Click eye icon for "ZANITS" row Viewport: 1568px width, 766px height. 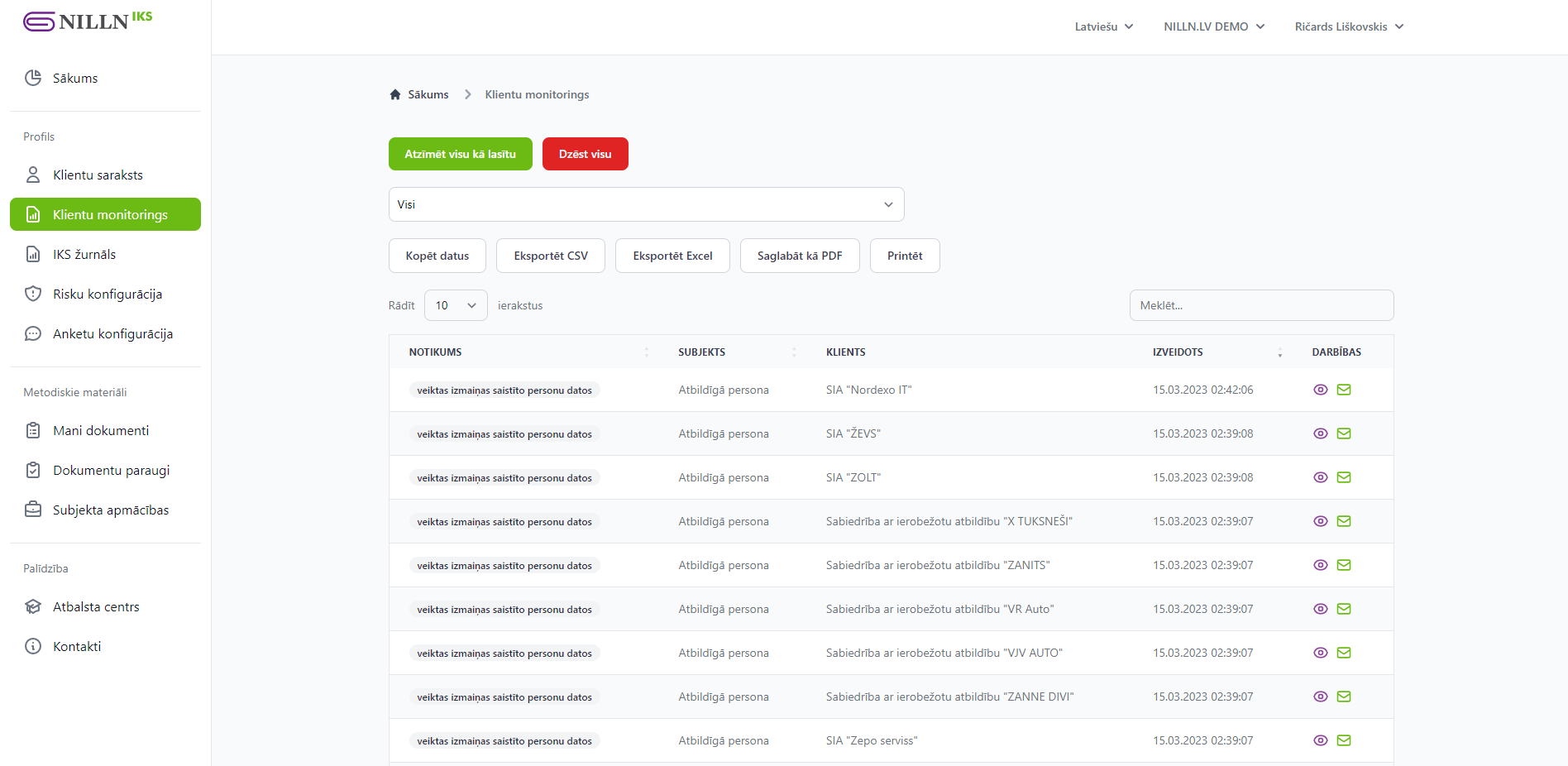[1321, 565]
